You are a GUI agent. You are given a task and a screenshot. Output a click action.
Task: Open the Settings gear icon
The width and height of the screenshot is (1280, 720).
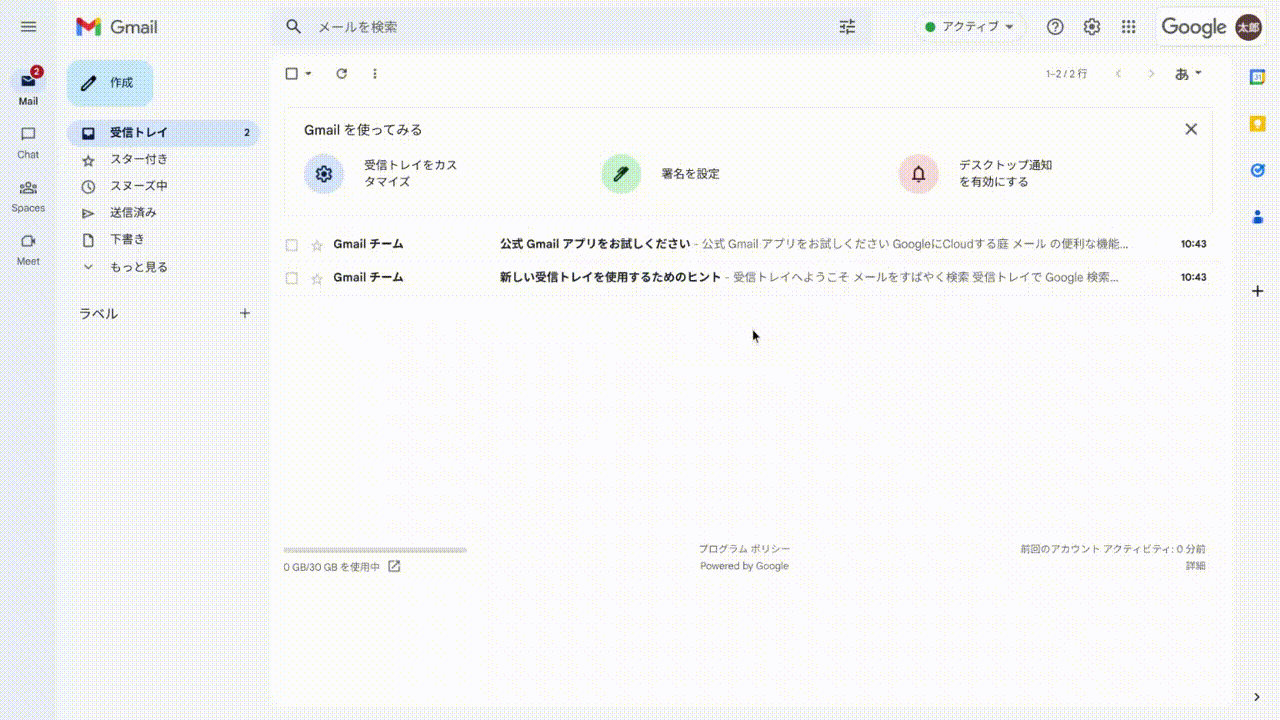click(x=1092, y=27)
